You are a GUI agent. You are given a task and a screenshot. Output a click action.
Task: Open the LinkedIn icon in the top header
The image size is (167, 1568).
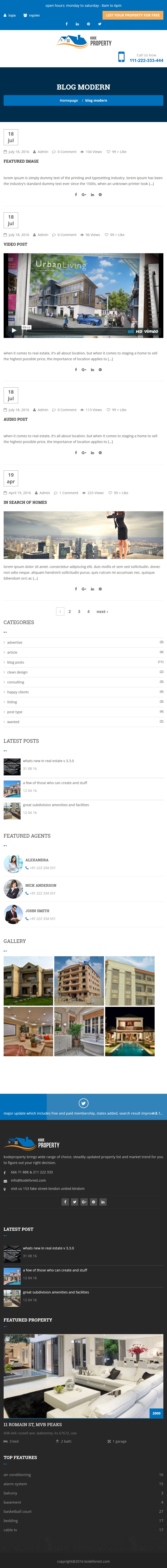click(77, 24)
